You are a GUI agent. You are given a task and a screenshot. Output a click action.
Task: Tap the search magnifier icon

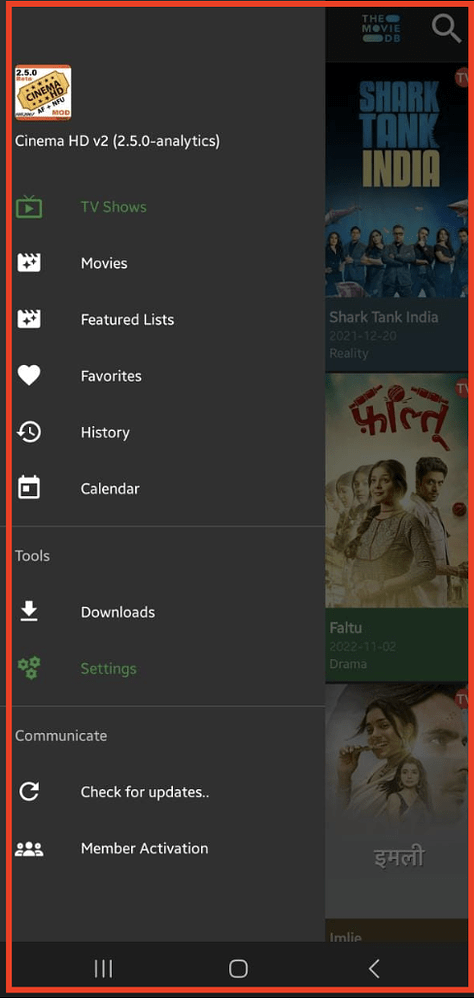tap(446, 29)
